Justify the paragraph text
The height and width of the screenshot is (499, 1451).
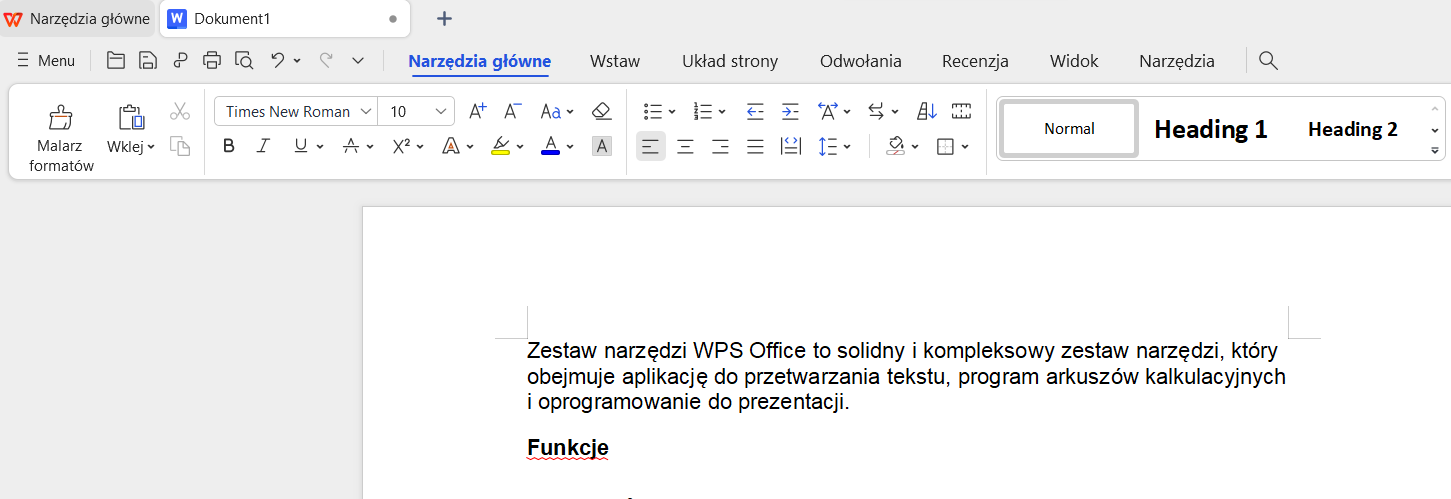click(755, 147)
